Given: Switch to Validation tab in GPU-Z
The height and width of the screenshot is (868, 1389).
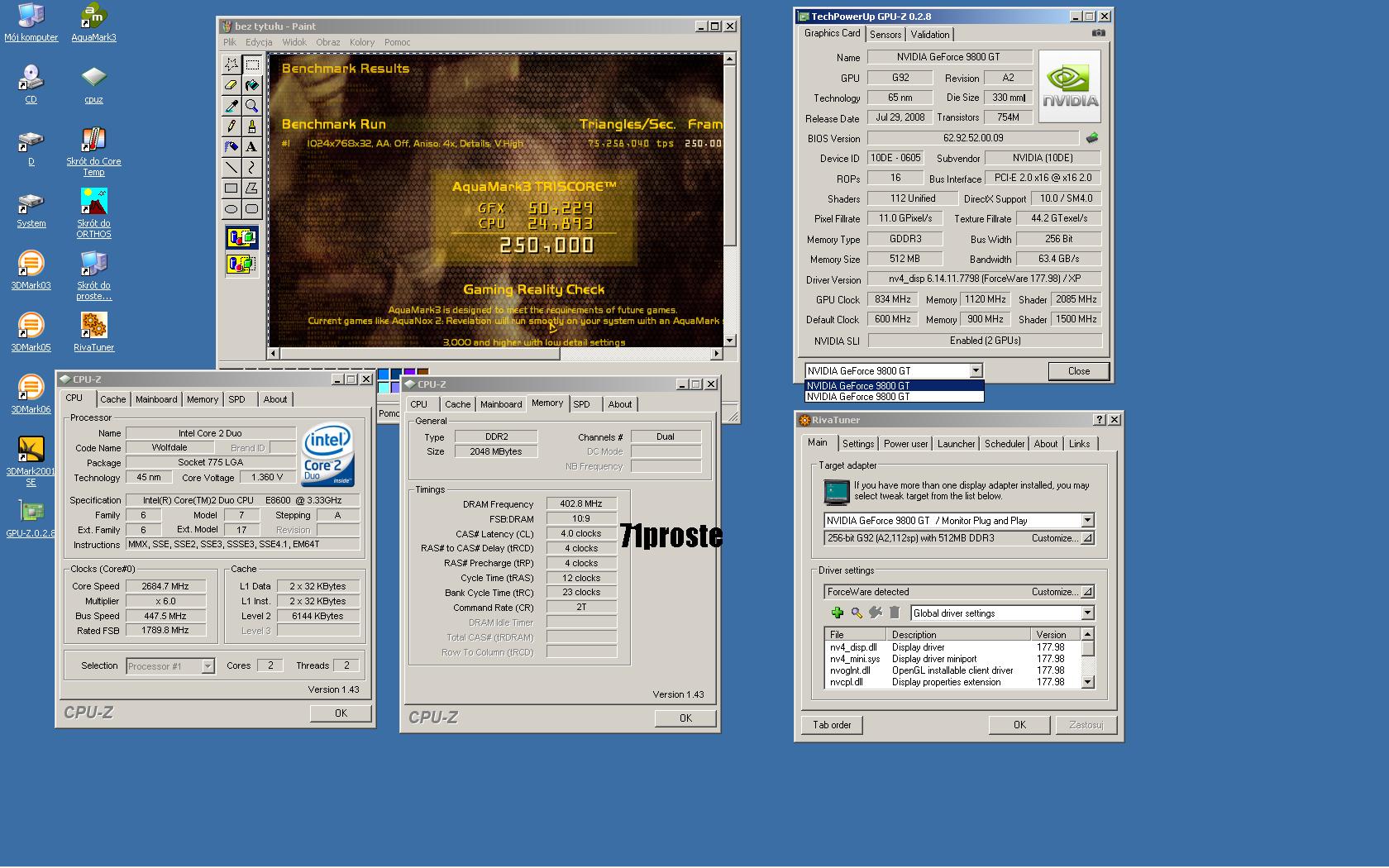Looking at the screenshot, I should pyautogui.click(x=930, y=35).
